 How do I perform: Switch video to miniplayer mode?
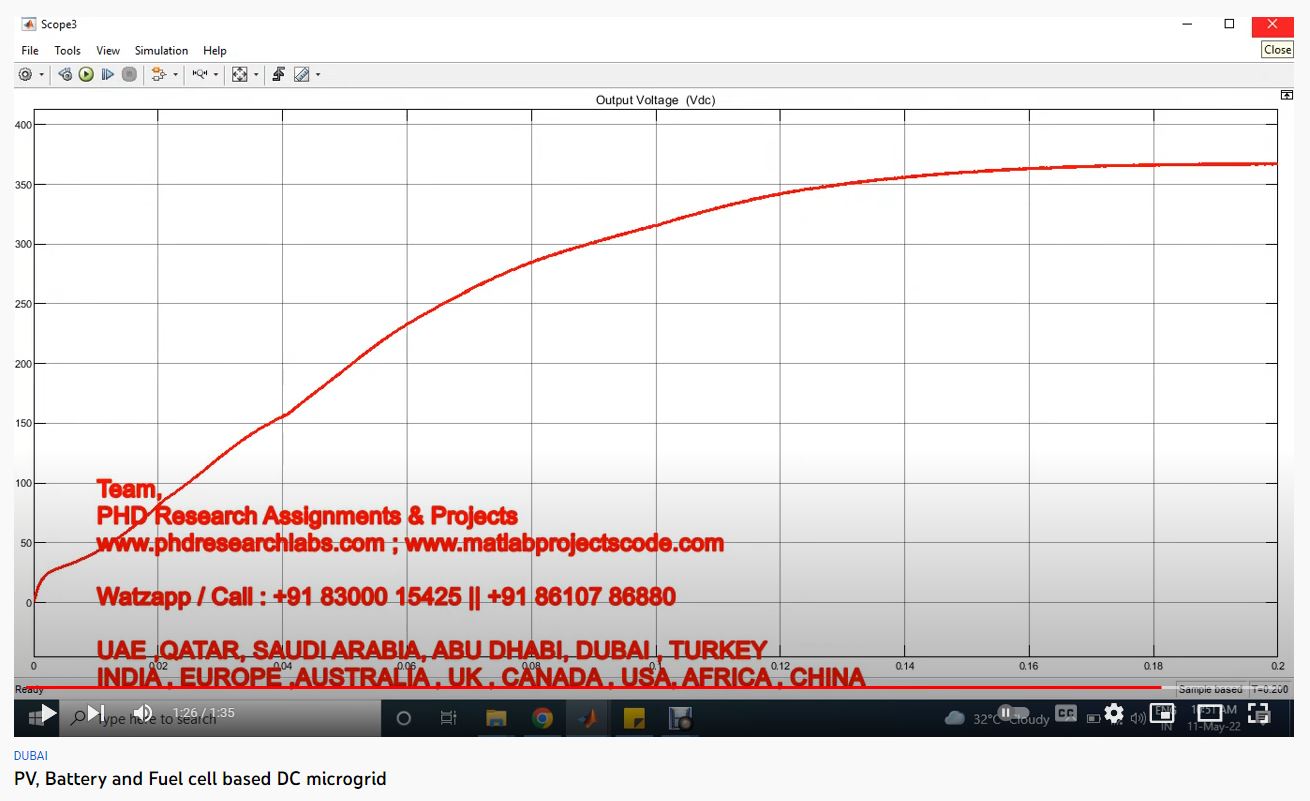tap(1162, 713)
